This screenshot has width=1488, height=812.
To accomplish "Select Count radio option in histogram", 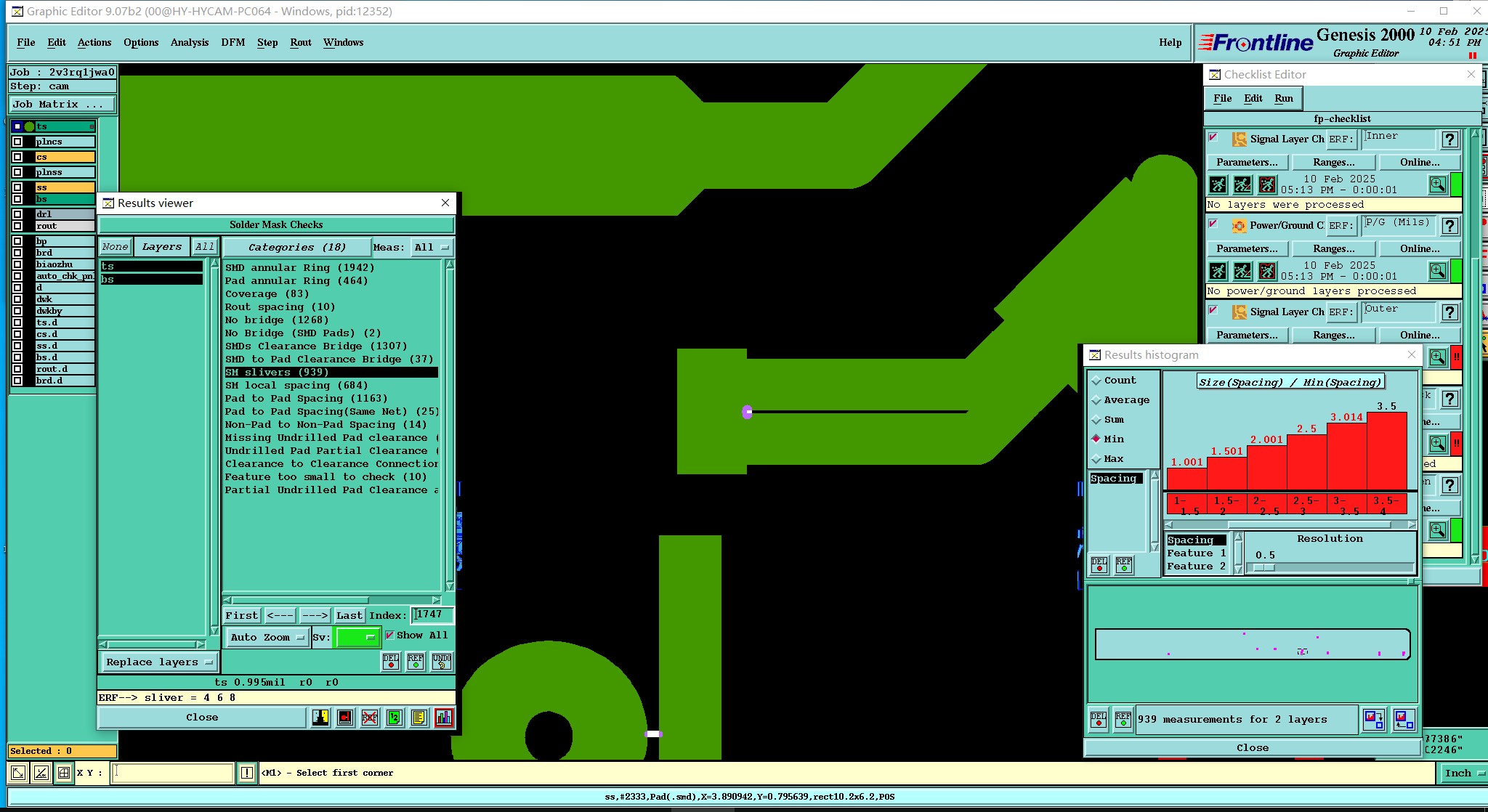I will [x=1096, y=381].
